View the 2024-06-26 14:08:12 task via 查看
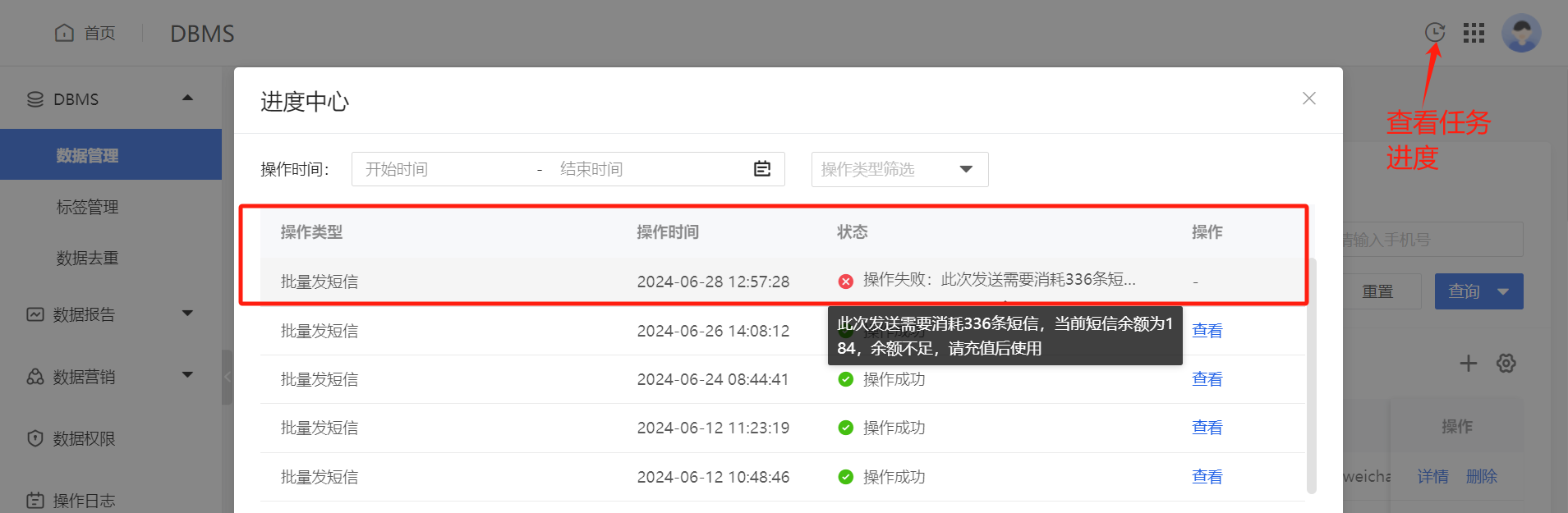The width and height of the screenshot is (1568, 513). coord(1207,331)
